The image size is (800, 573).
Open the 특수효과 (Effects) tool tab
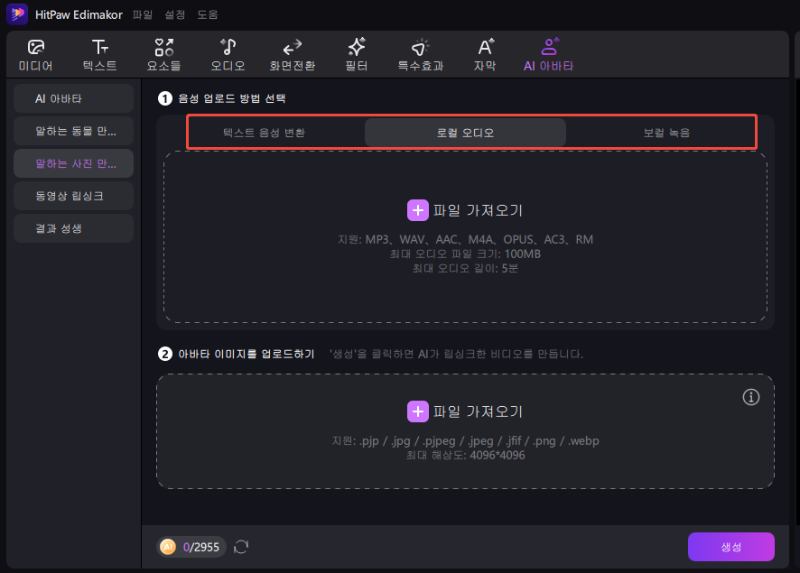420,55
